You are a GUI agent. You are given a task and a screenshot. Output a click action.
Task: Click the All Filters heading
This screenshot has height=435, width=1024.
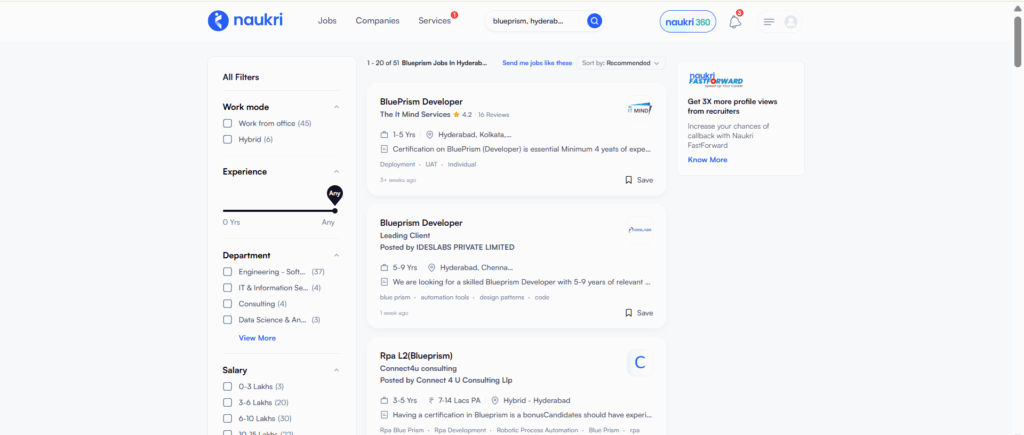point(241,77)
